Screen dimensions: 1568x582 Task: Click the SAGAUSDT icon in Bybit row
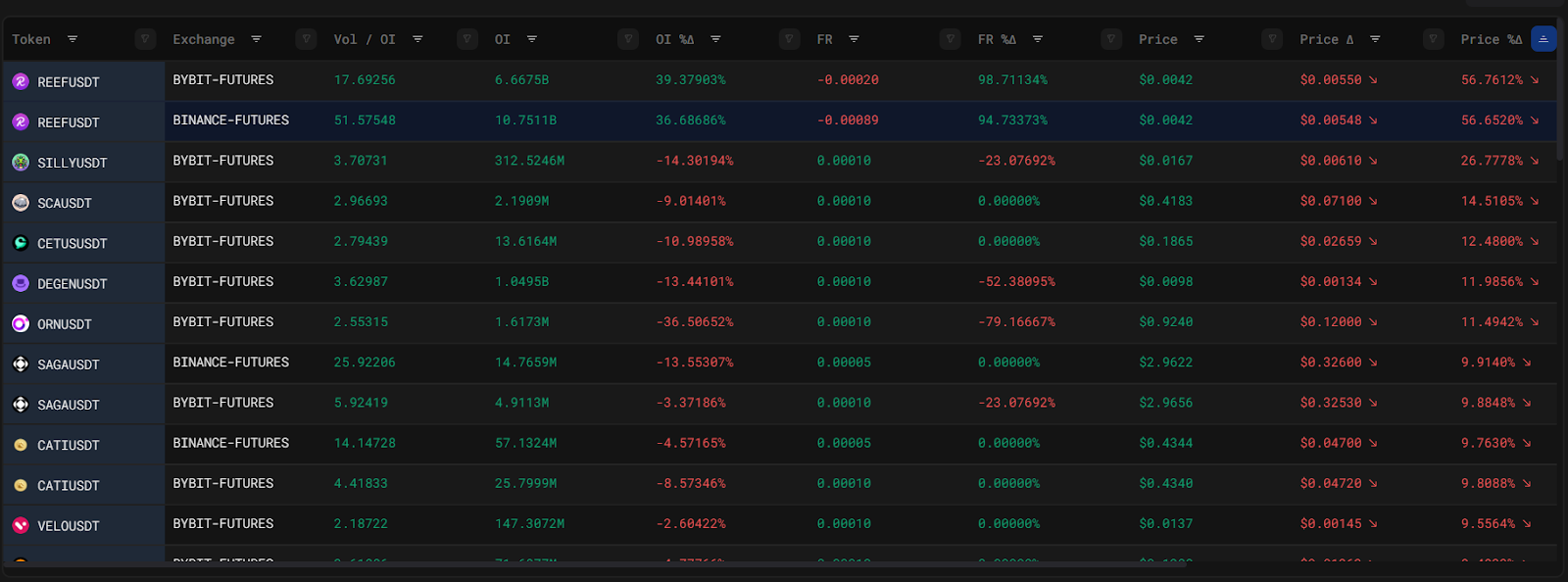[x=21, y=404]
